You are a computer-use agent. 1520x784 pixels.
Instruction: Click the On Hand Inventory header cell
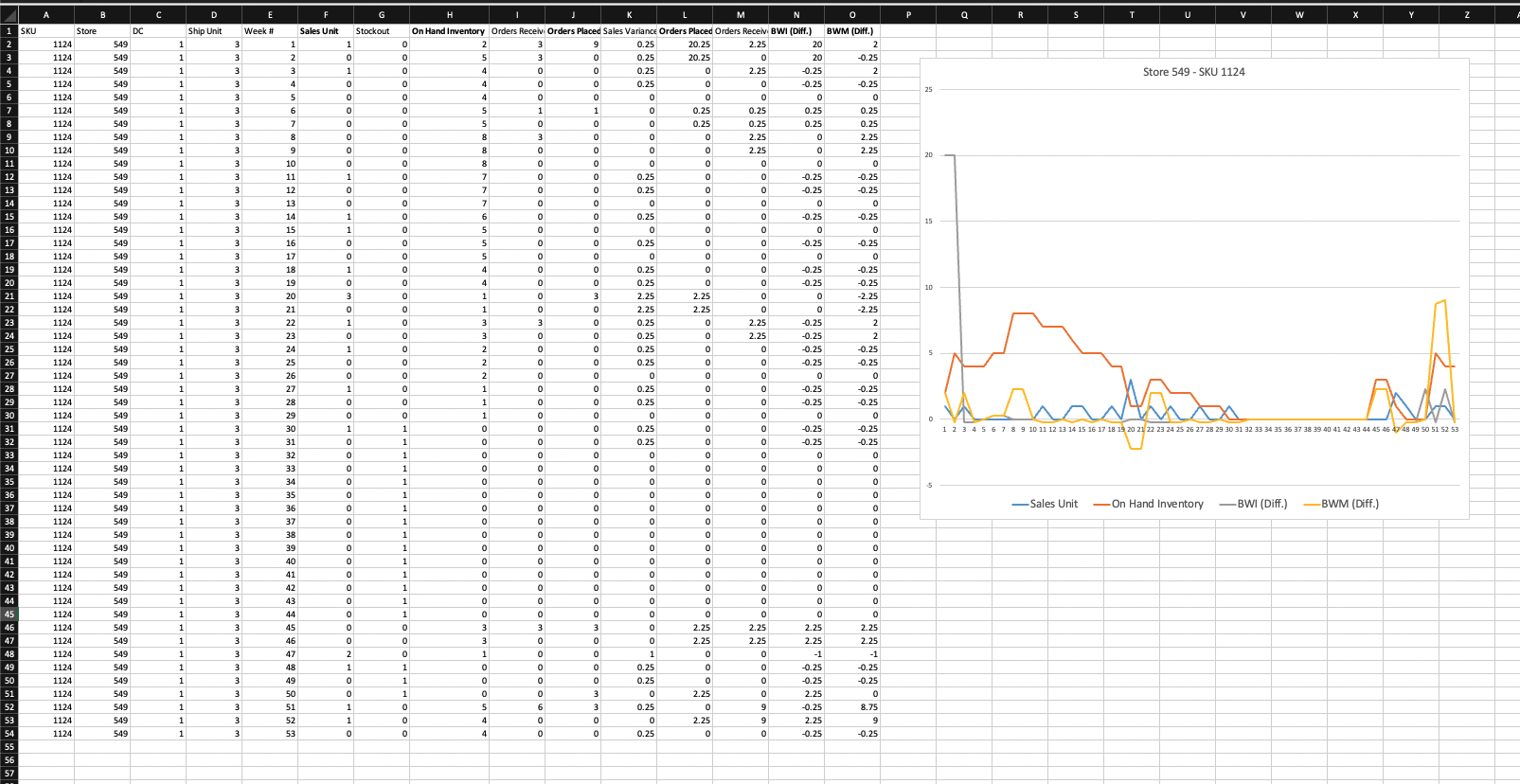coord(449,31)
